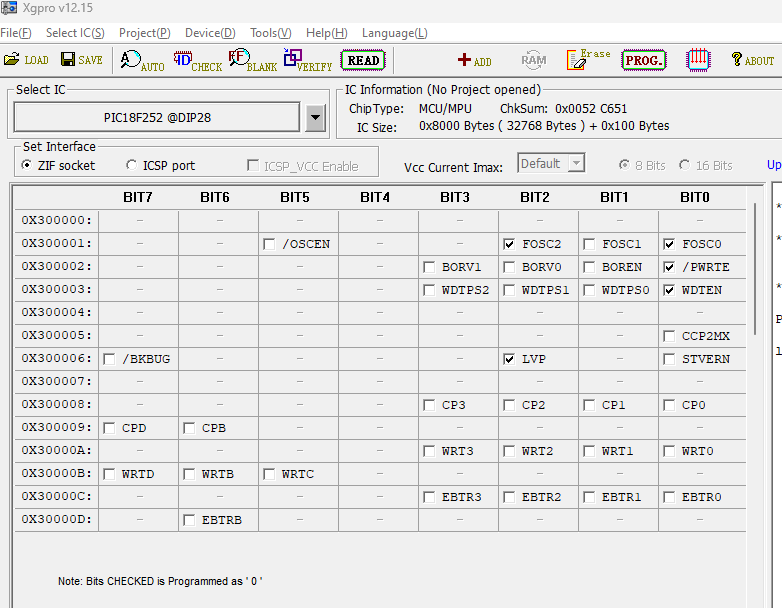Open the Device menu
This screenshot has height=608, width=782.
point(210,33)
